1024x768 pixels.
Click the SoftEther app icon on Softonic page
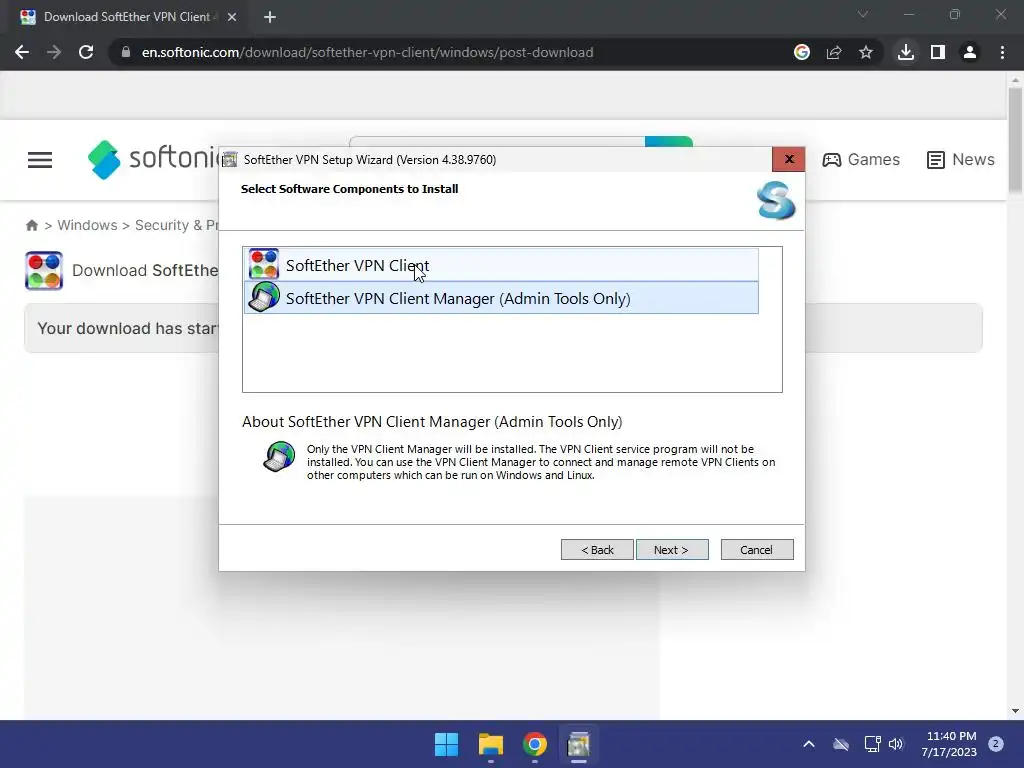[x=44, y=270]
